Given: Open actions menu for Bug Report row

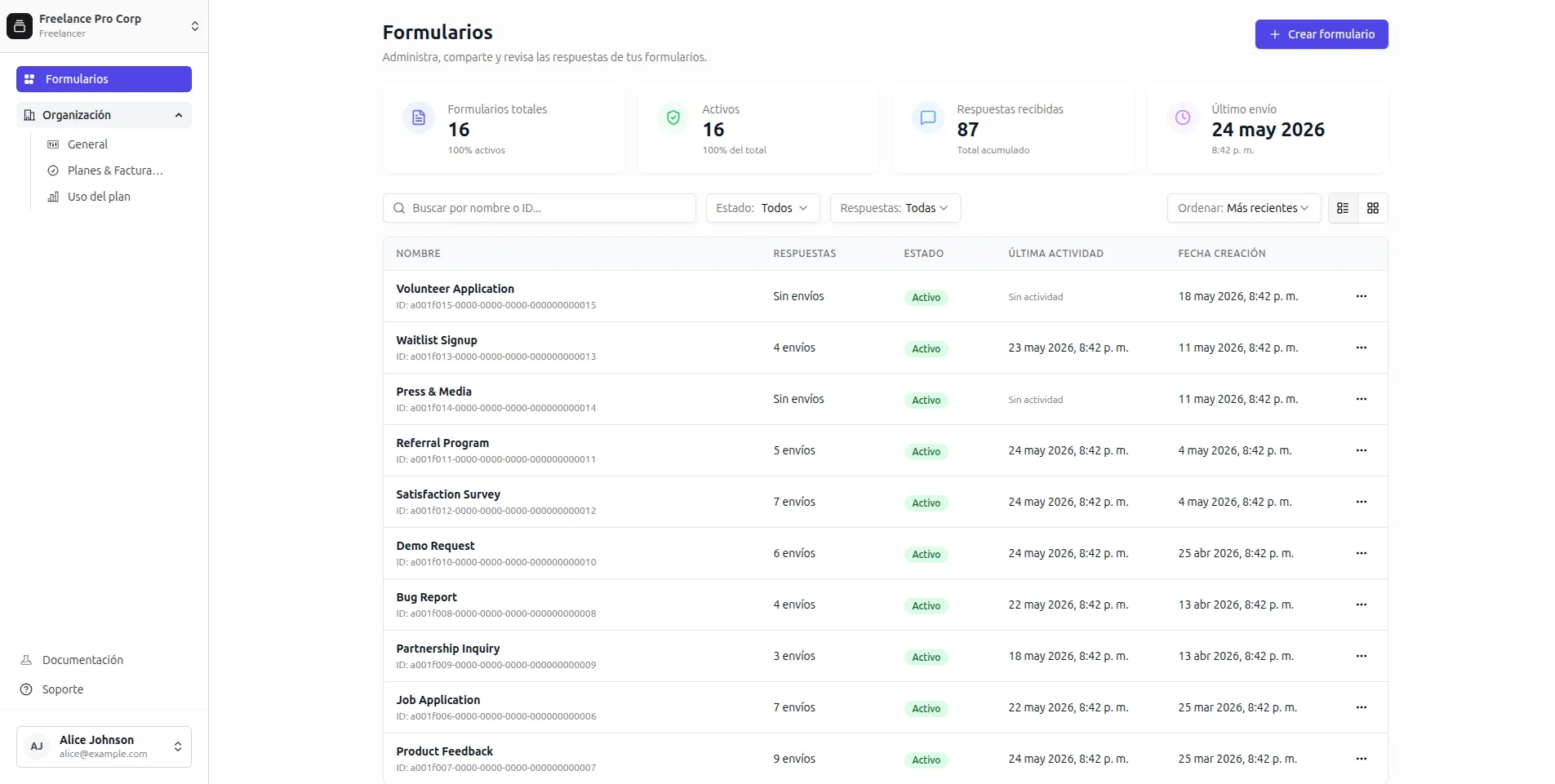Looking at the screenshot, I should (1361, 605).
